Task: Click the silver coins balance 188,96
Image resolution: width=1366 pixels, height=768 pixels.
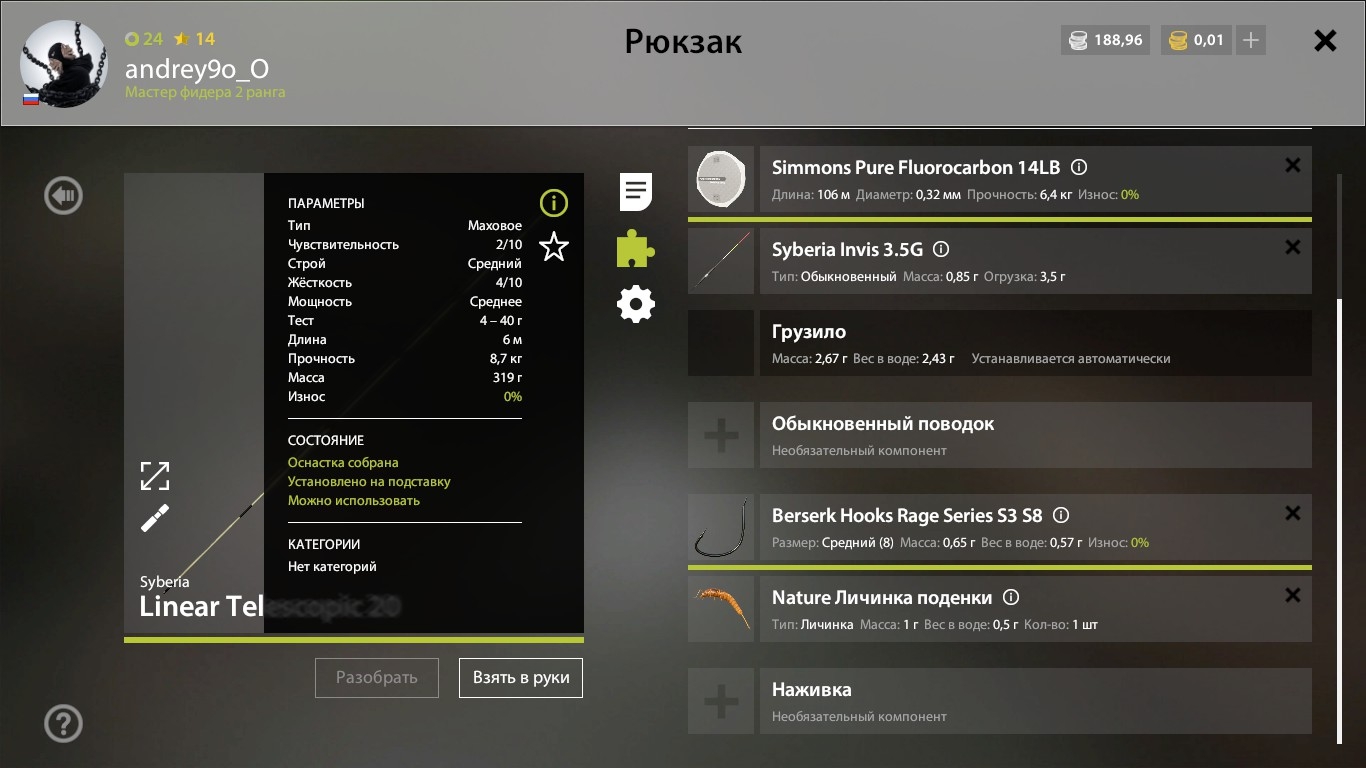Action: coord(1106,41)
